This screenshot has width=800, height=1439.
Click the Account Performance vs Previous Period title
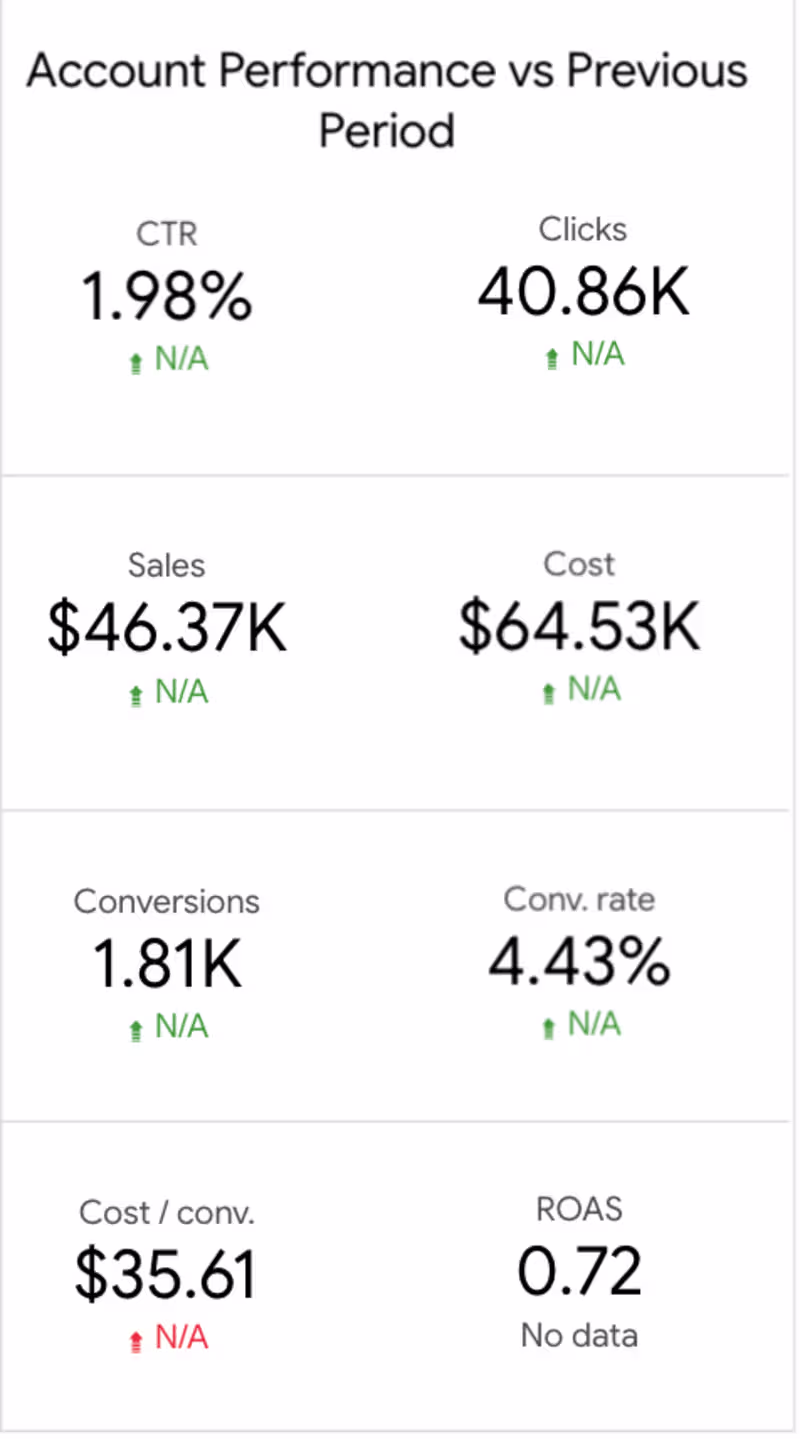pos(387,100)
